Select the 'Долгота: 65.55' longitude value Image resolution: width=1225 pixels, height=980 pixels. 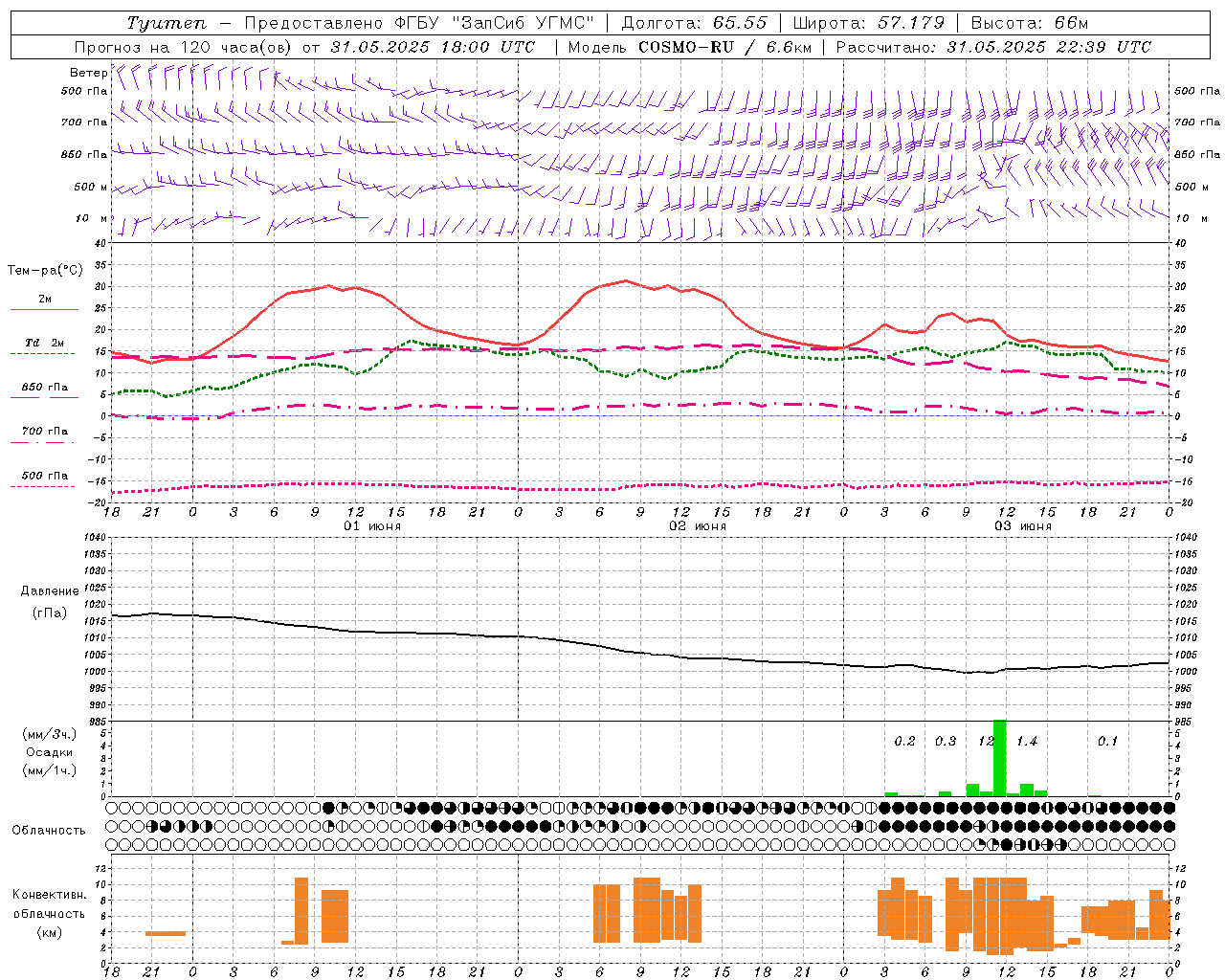click(x=694, y=23)
